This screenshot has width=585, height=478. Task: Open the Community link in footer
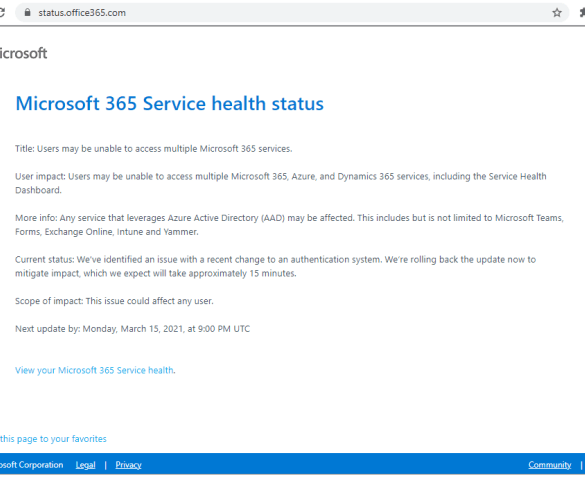(550, 465)
